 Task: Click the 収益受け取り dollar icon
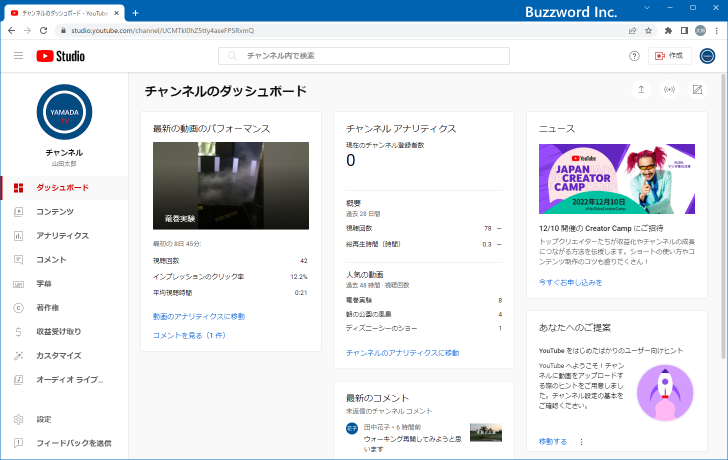tap(19, 331)
